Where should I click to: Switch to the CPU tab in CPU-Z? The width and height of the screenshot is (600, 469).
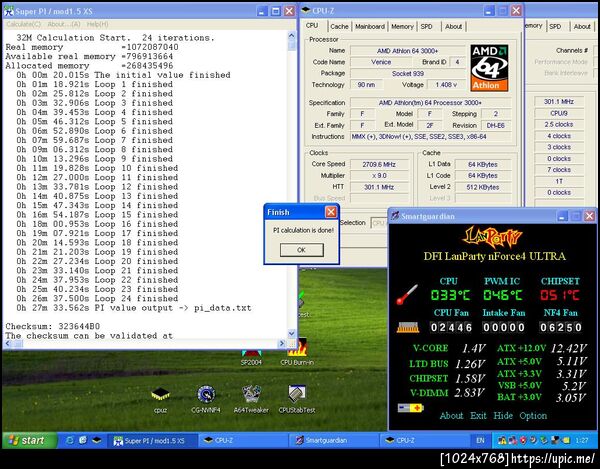coord(312,25)
